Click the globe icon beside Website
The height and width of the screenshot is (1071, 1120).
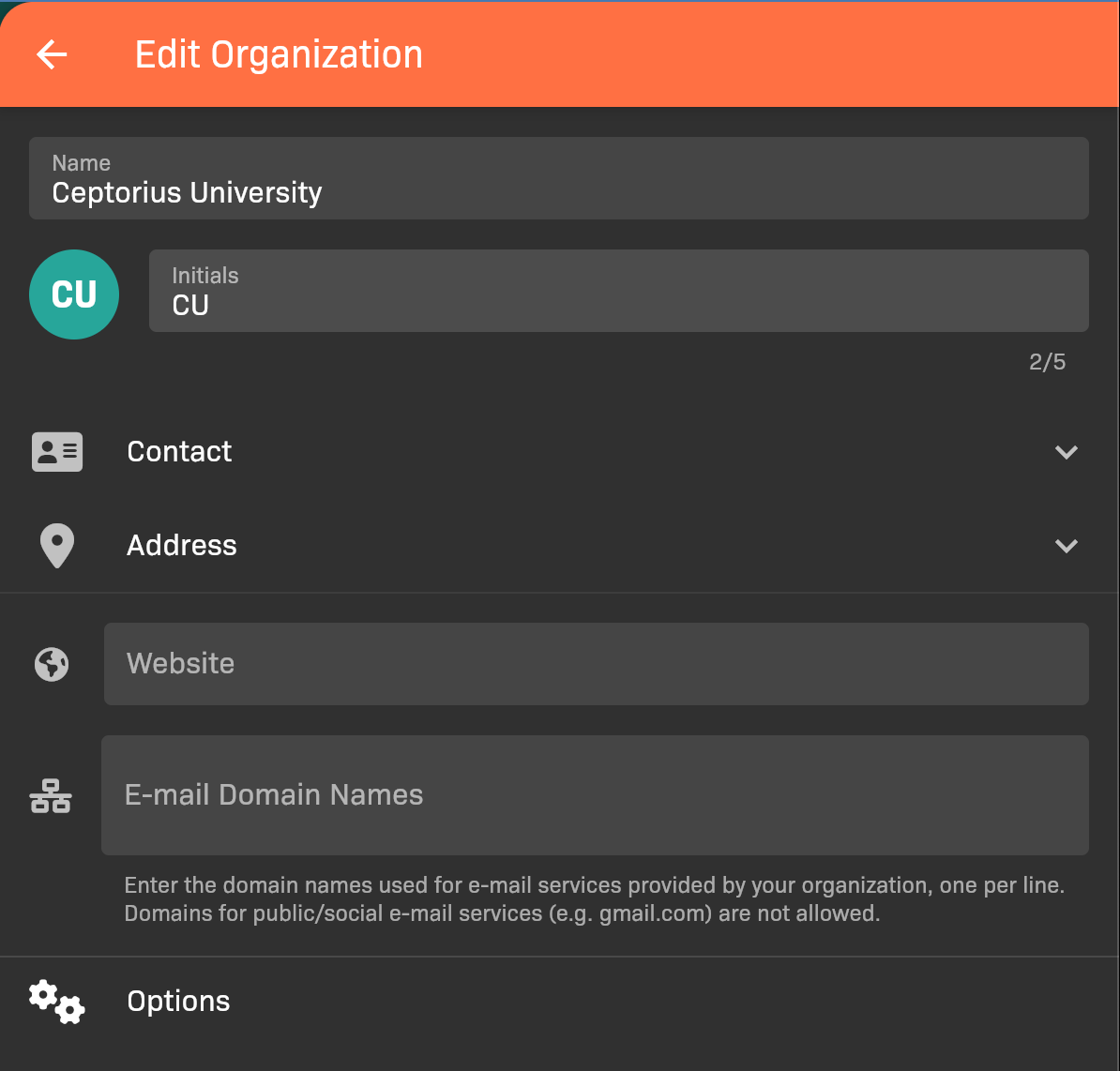[x=52, y=664]
